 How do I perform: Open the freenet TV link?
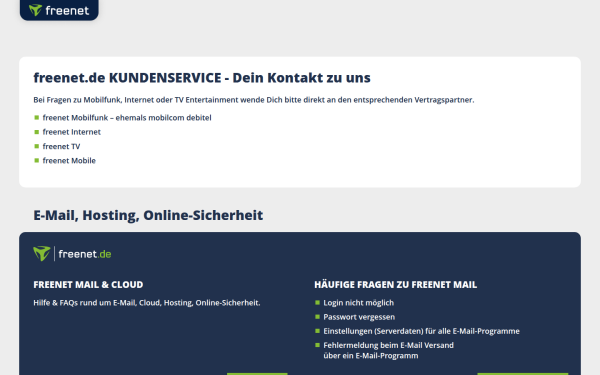pos(61,147)
